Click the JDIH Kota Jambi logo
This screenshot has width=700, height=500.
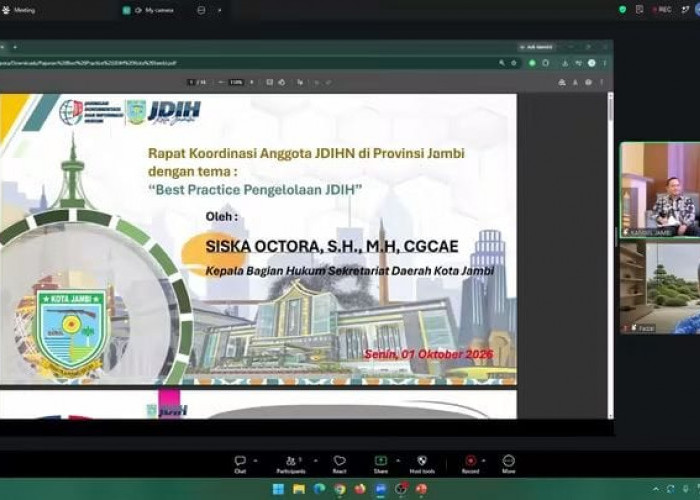tap(174, 112)
